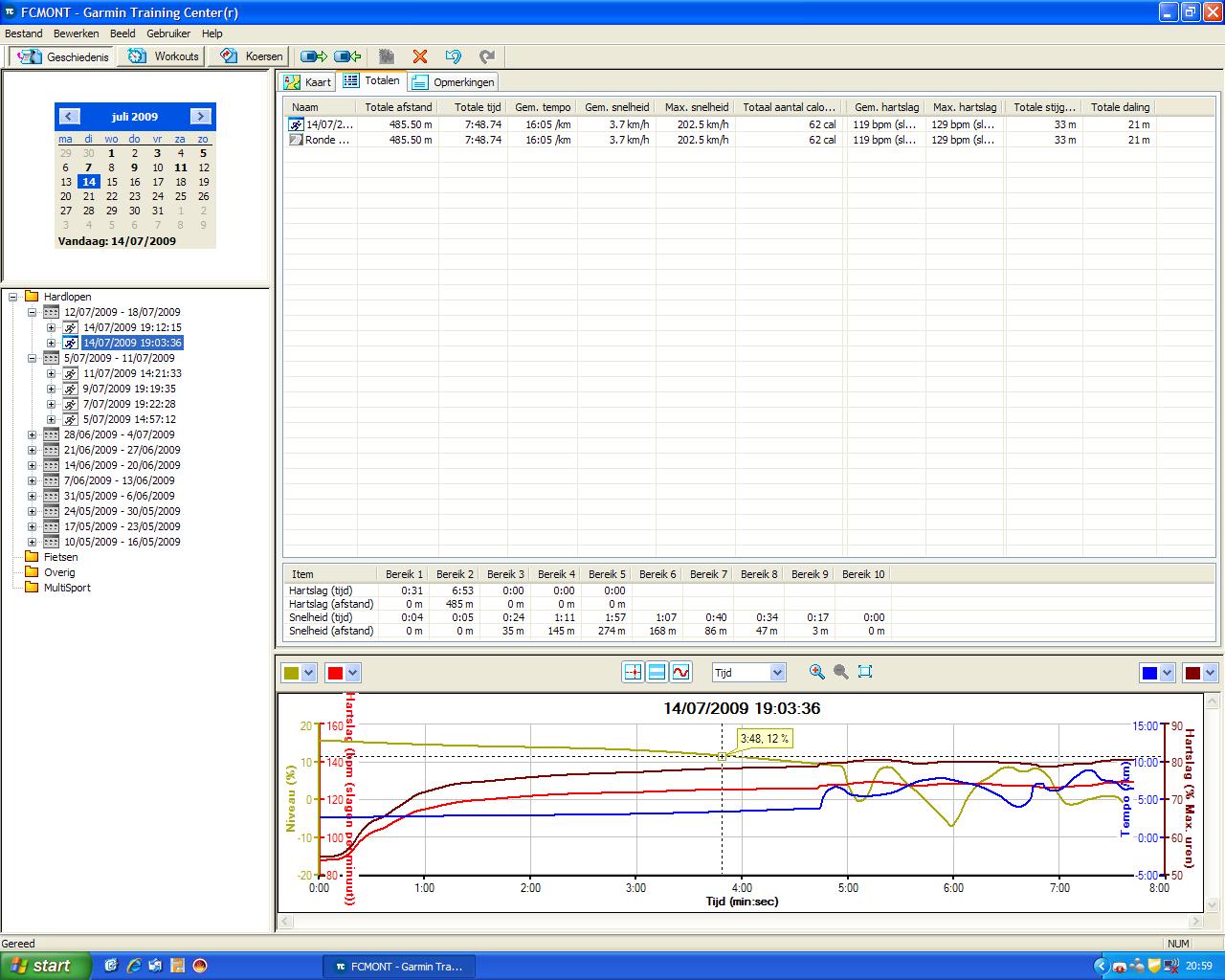Click the send to device toolbar icon
This screenshot has width=1225, height=980.
[314, 56]
